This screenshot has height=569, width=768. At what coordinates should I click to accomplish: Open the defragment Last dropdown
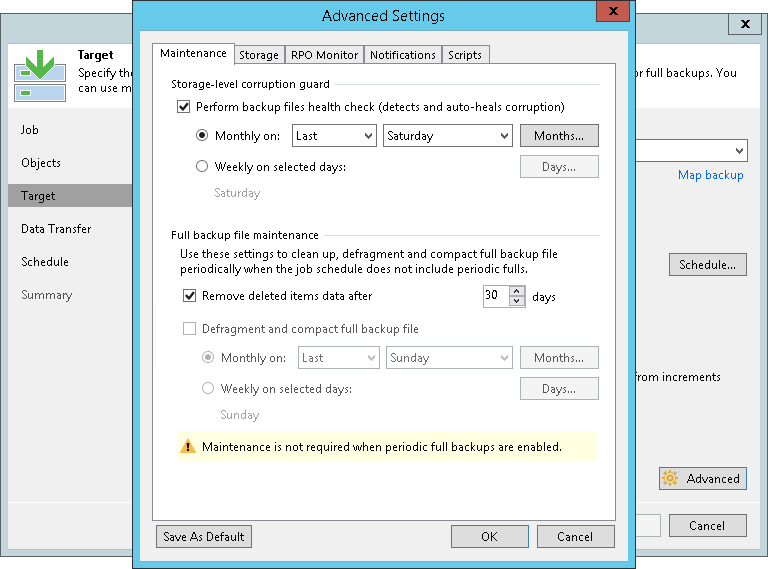tap(338, 358)
